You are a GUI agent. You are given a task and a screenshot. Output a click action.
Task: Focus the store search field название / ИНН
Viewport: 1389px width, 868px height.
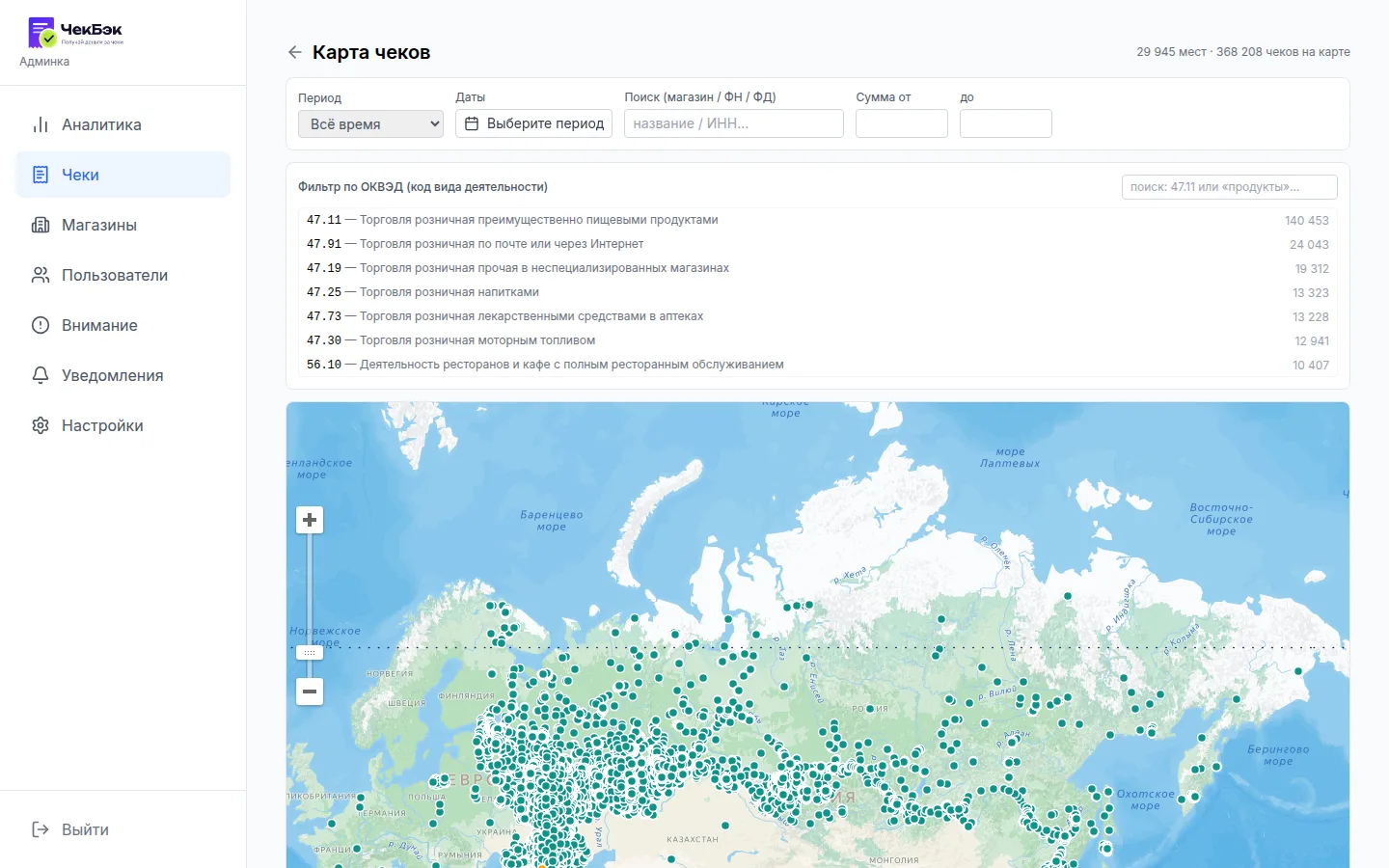(734, 123)
